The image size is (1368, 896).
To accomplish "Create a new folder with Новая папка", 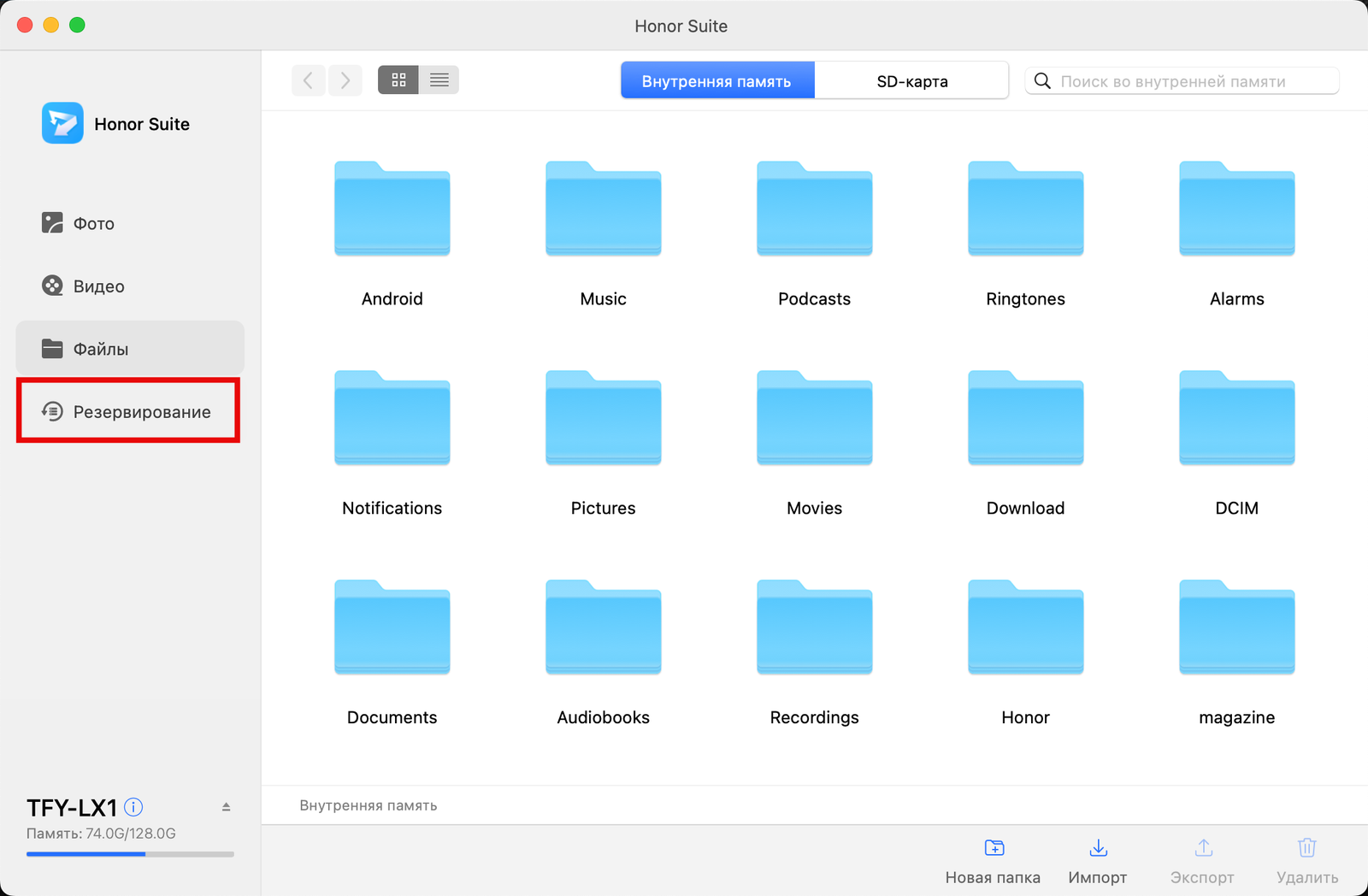I will (993, 862).
